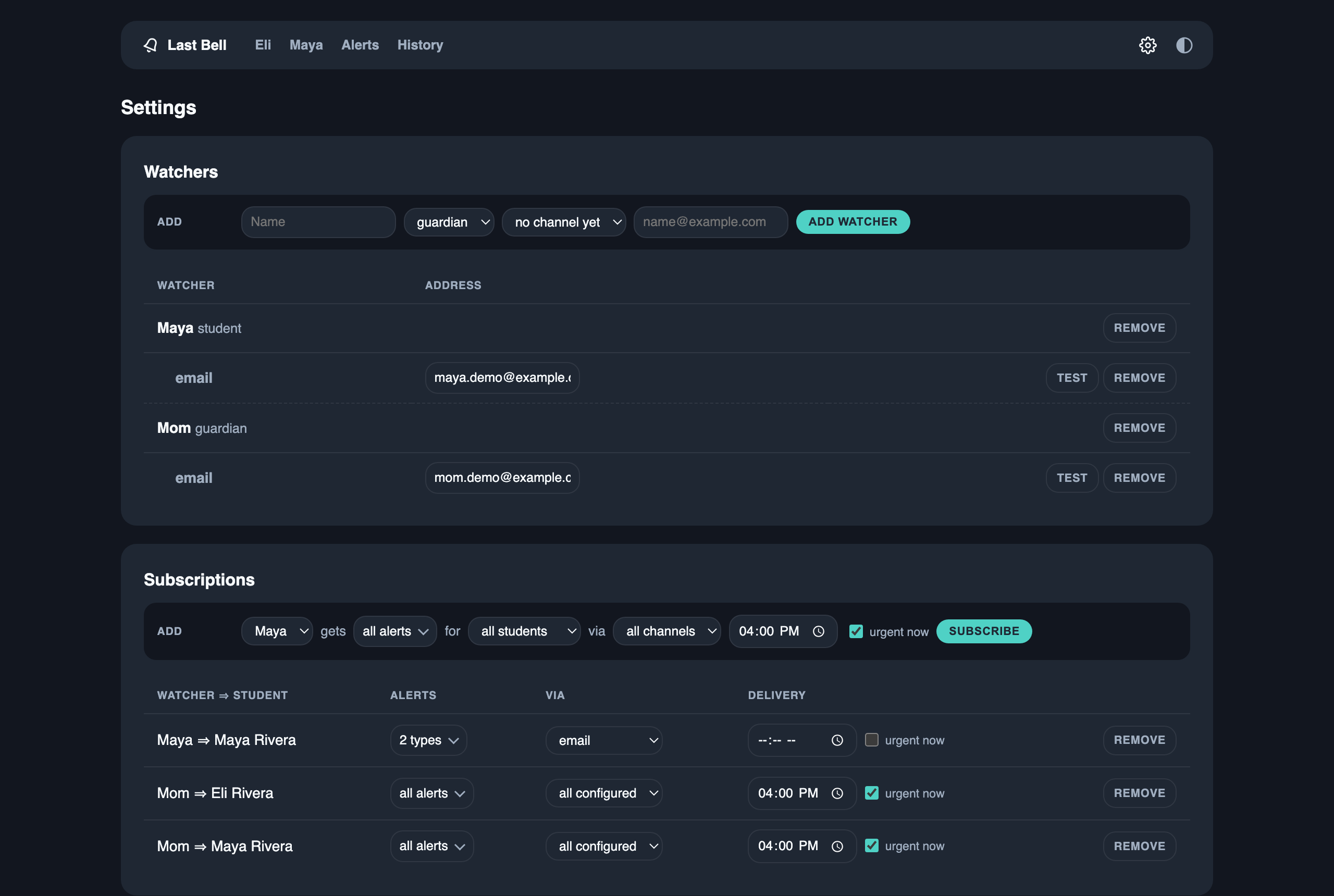
Task: Edit the mom.demo@example address field
Action: pyautogui.click(x=502, y=478)
